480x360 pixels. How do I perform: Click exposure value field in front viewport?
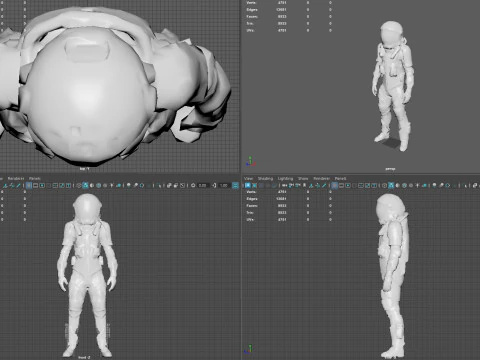203,185
